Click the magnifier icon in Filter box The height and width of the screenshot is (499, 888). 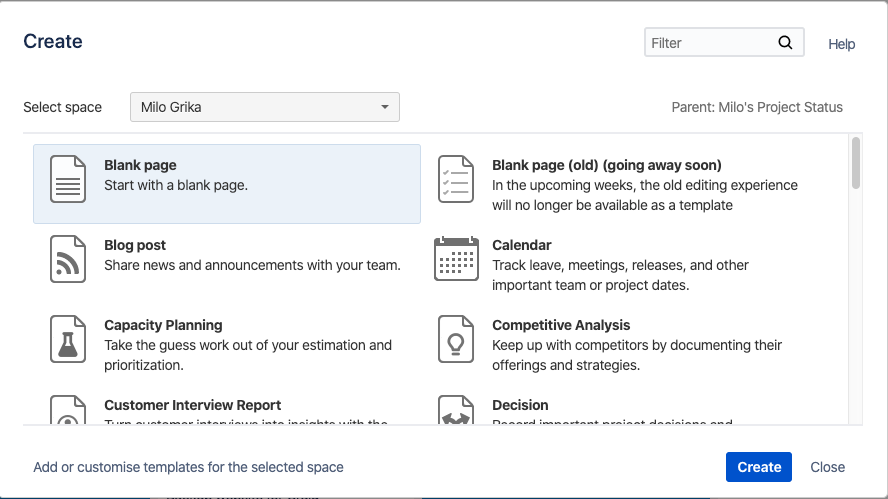point(785,43)
